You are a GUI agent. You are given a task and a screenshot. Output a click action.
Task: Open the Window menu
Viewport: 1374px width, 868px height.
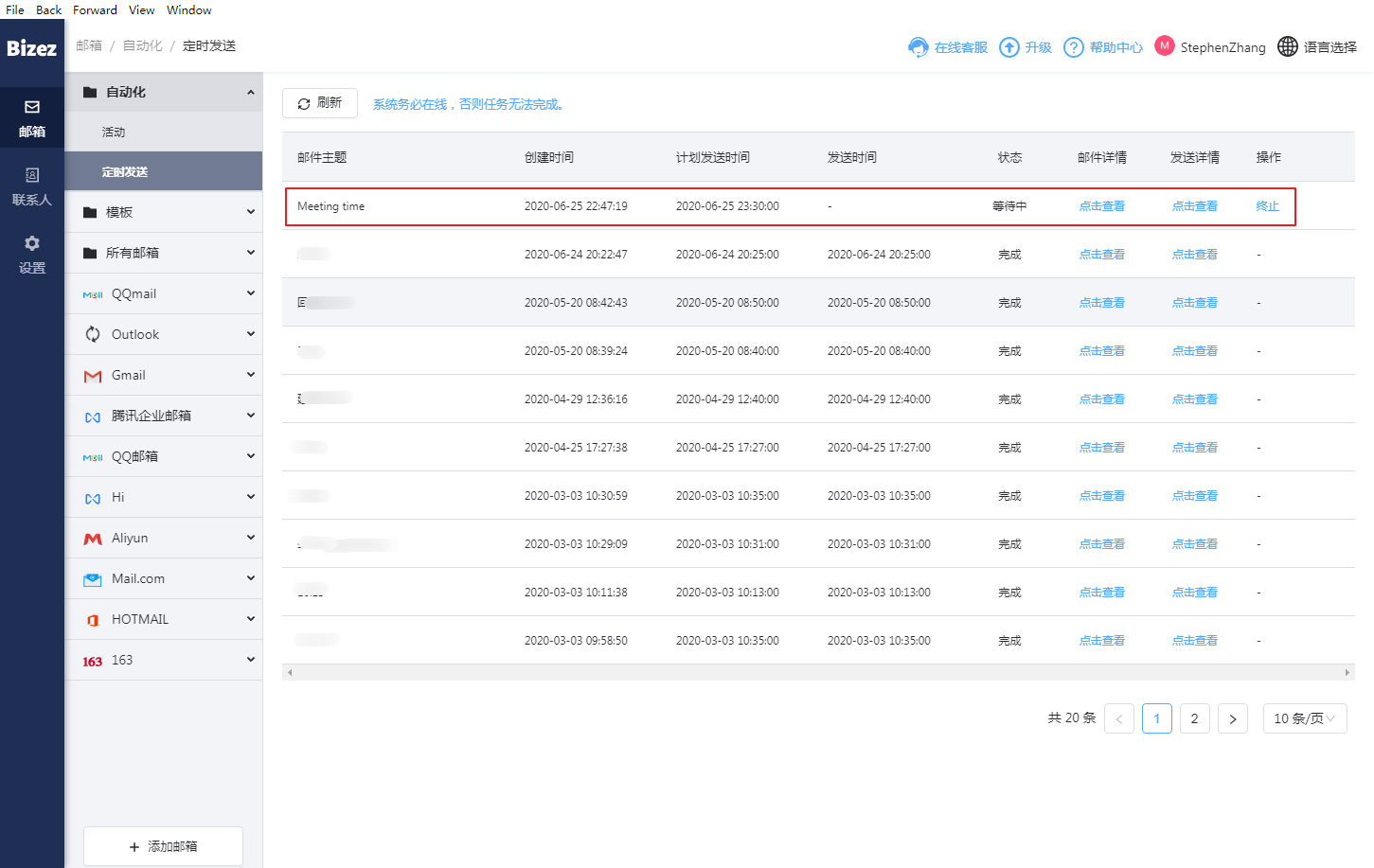click(x=189, y=9)
